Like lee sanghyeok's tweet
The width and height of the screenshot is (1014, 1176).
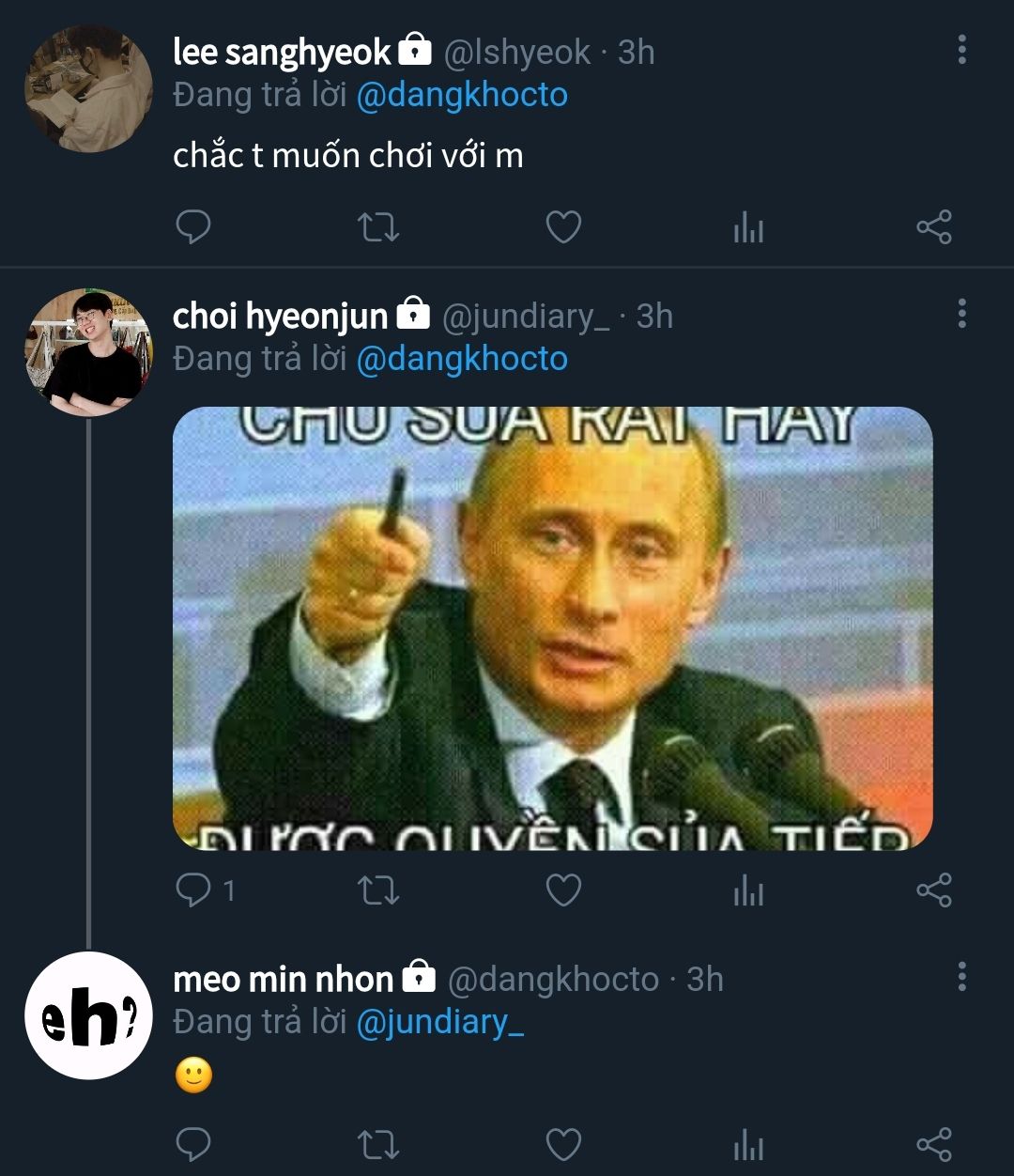563,227
